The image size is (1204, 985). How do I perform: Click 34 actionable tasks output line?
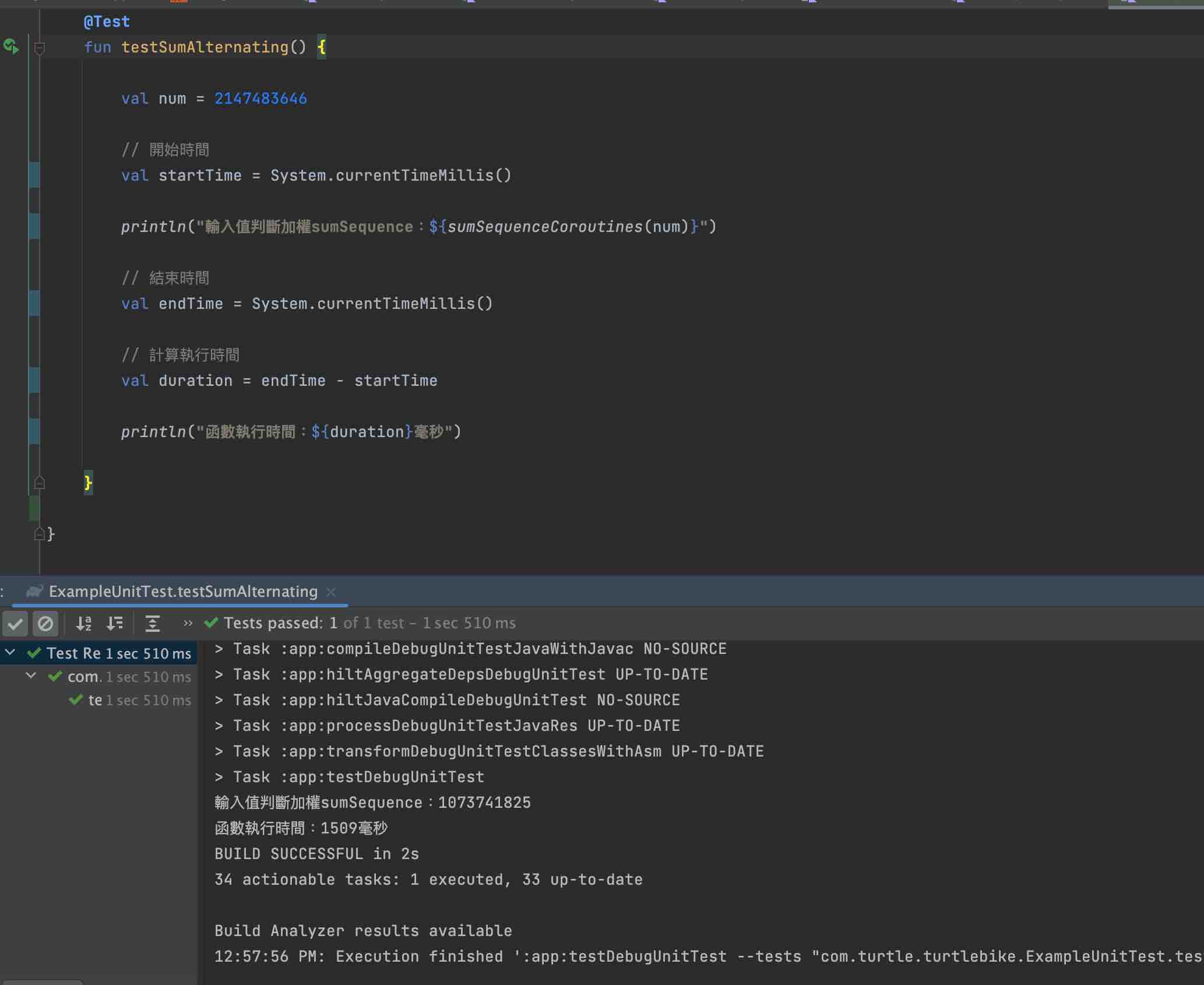click(x=428, y=880)
